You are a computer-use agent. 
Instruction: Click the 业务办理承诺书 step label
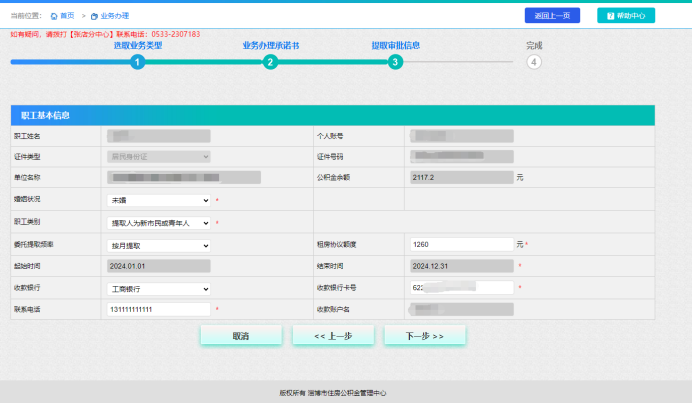click(x=270, y=46)
